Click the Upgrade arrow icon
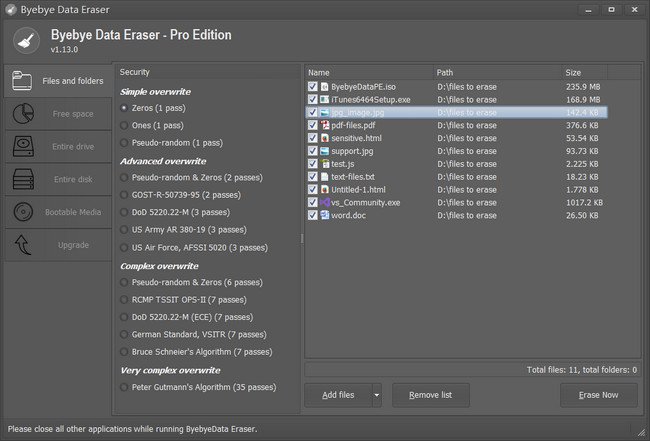Viewport: 650px width, 441px height. click(23, 245)
